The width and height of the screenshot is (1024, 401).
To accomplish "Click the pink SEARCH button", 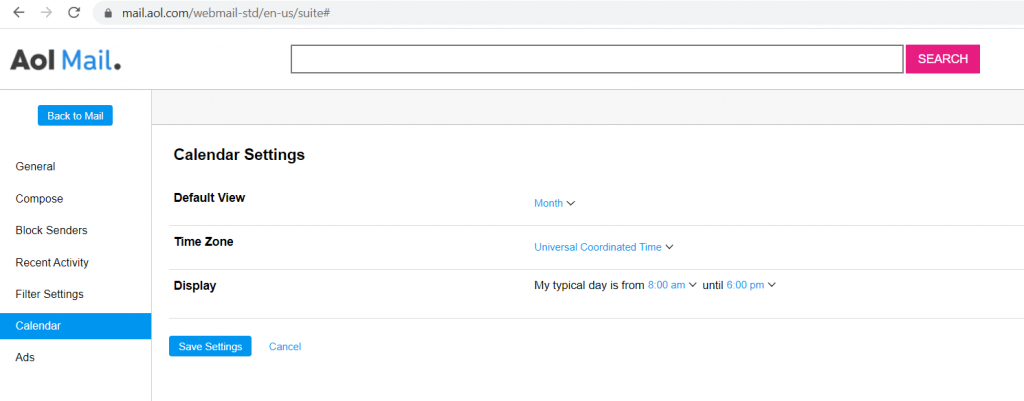I will tap(942, 59).
